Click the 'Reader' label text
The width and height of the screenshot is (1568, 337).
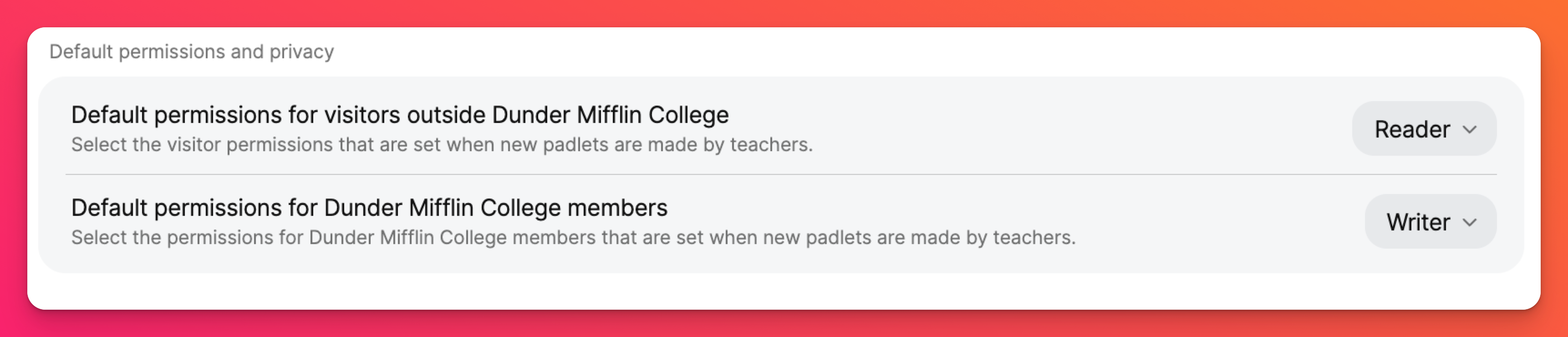pos(1411,129)
